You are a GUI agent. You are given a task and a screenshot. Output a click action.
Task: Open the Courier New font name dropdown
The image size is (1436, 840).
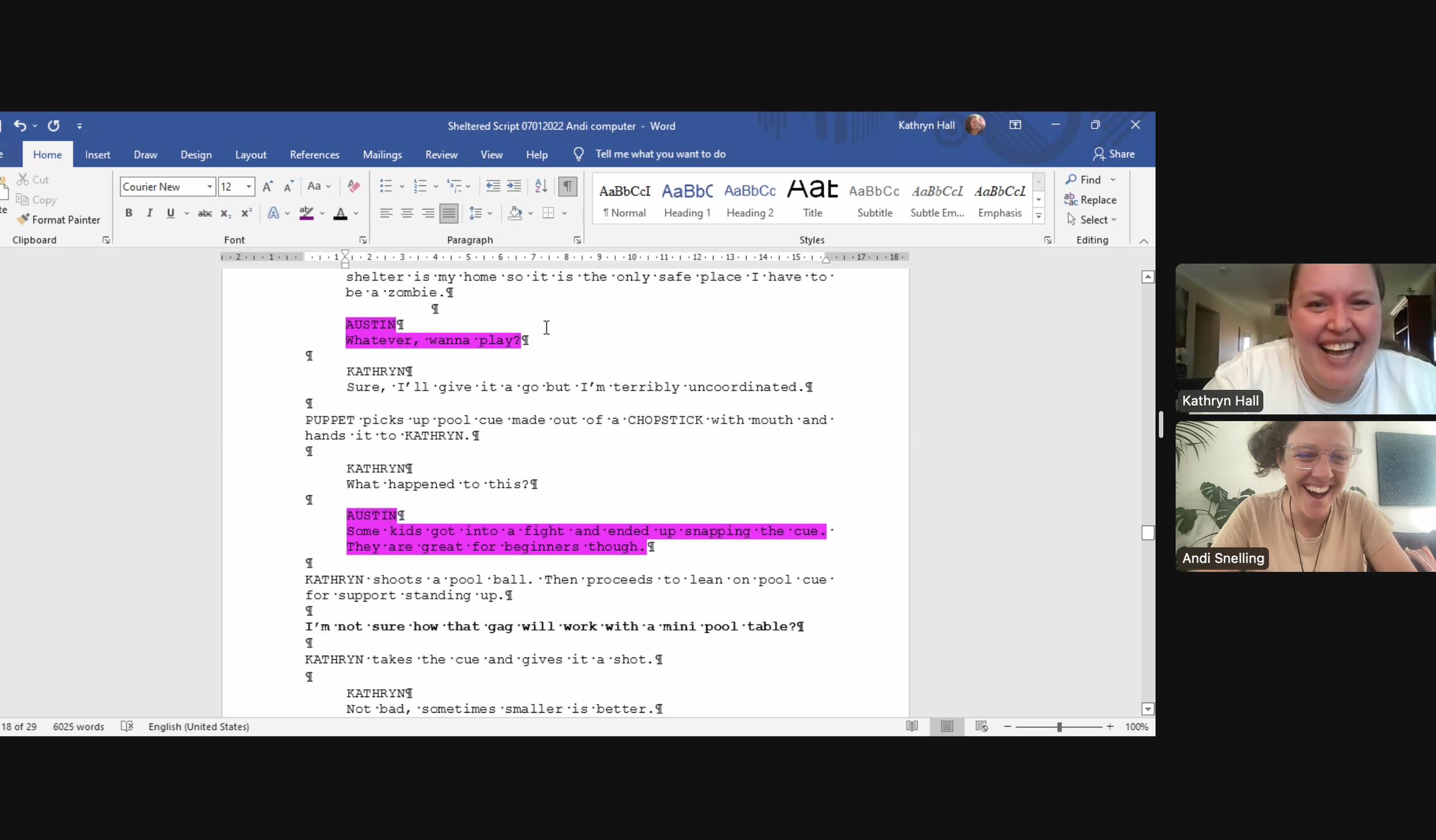coord(210,187)
